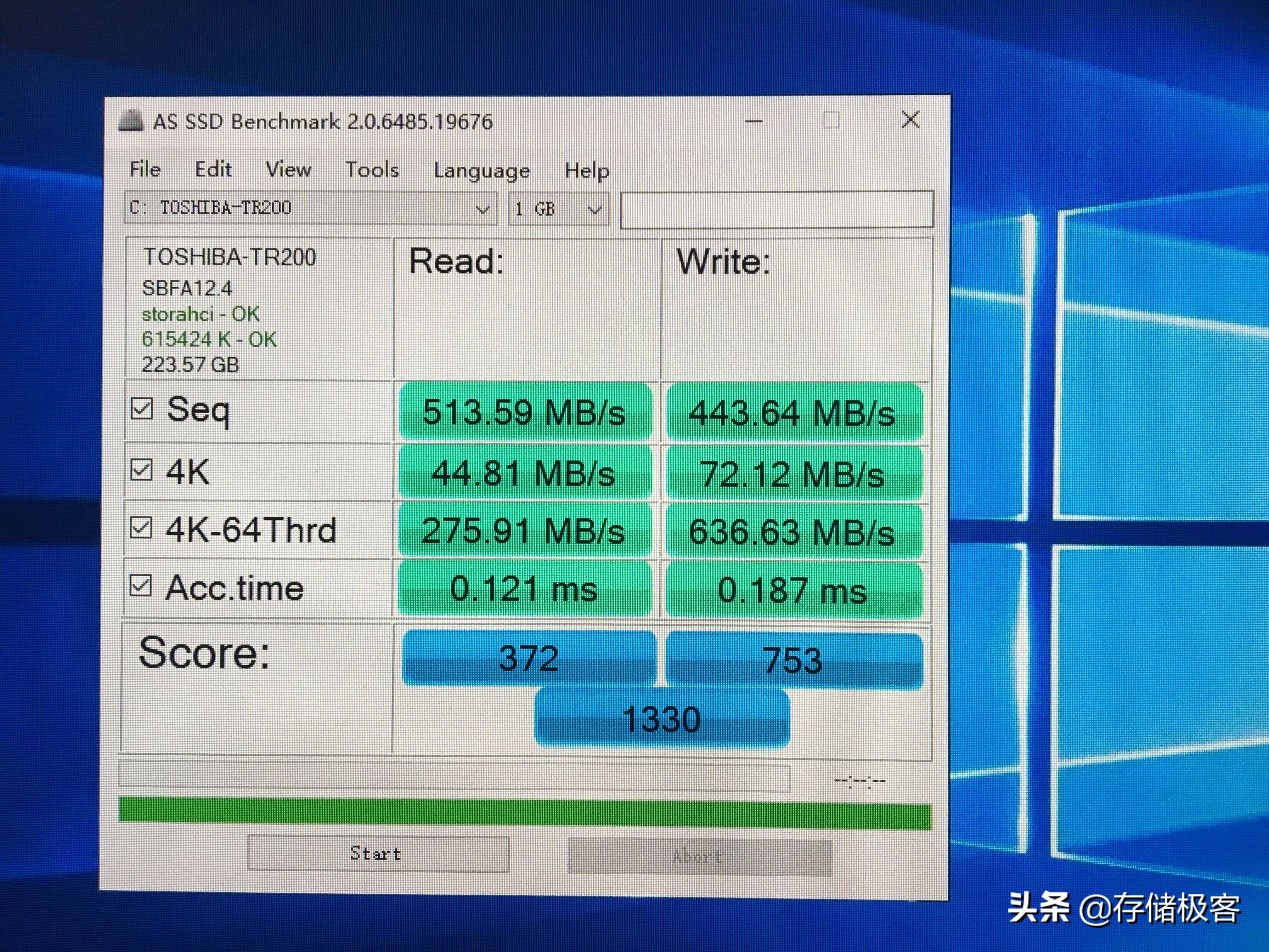The height and width of the screenshot is (952, 1269).
Task: Click the AS SSD icon in title bar
Action: (x=130, y=120)
